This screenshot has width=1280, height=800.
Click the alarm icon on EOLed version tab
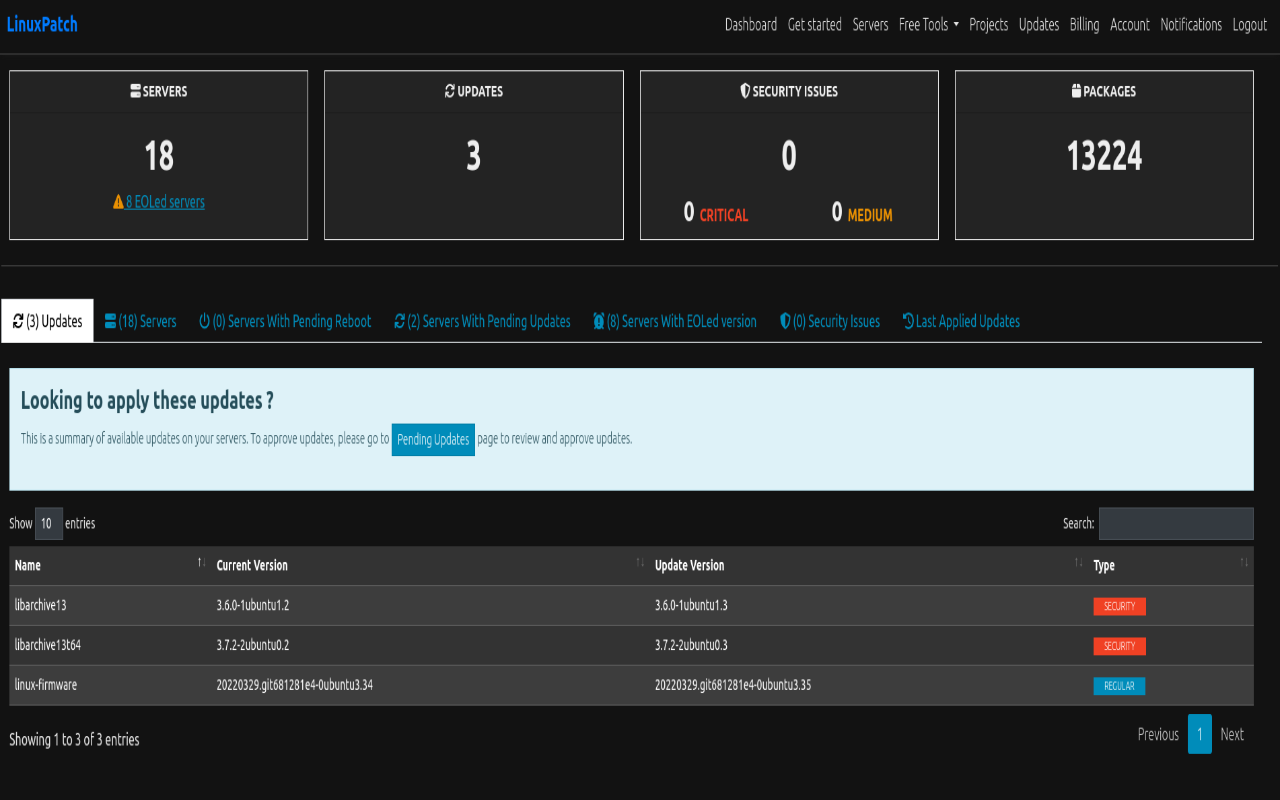coord(598,321)
